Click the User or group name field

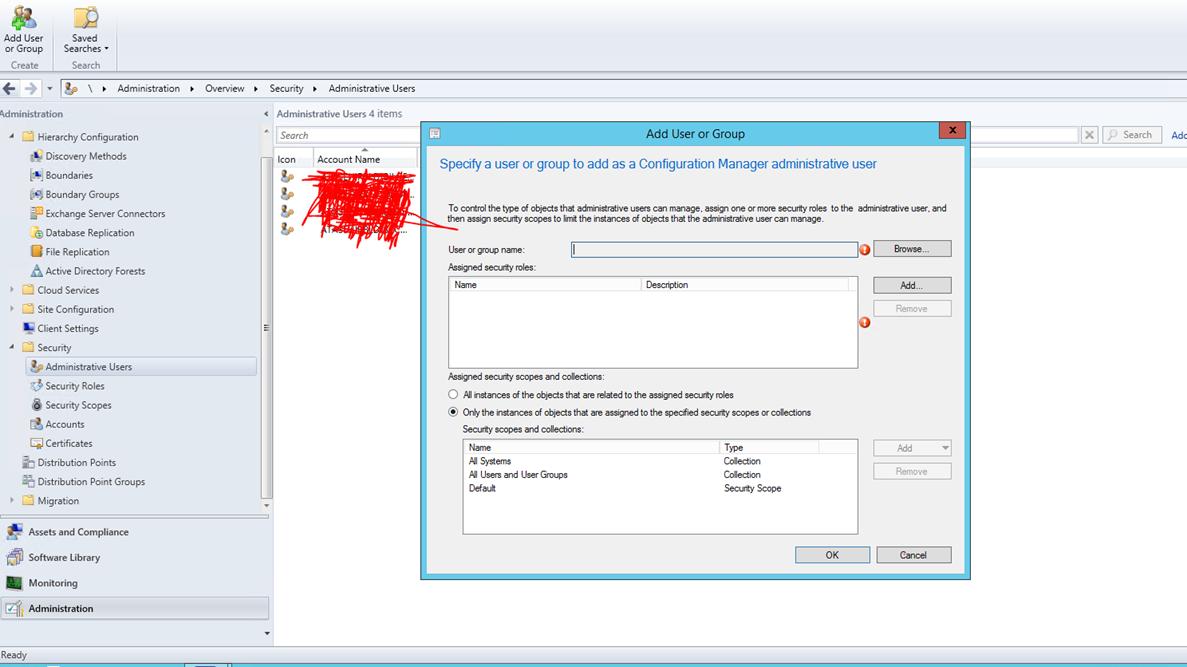pos(715,250)
